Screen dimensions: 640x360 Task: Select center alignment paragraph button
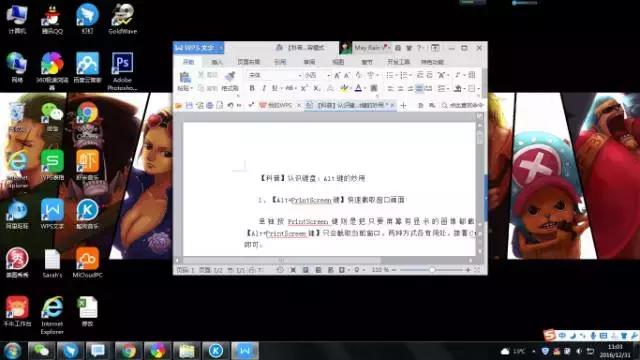[x=400, y=89]
